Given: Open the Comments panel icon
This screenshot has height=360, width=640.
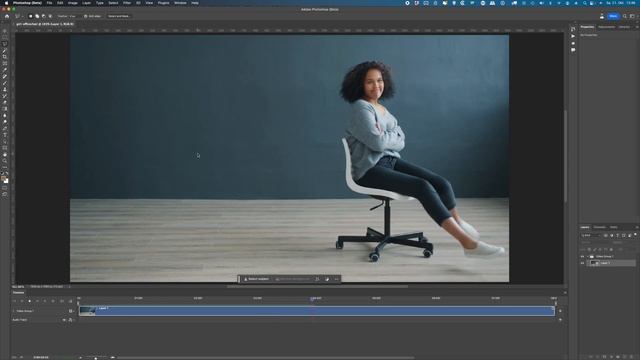Looking at the screenshot, I should click(x=573, y=50).
